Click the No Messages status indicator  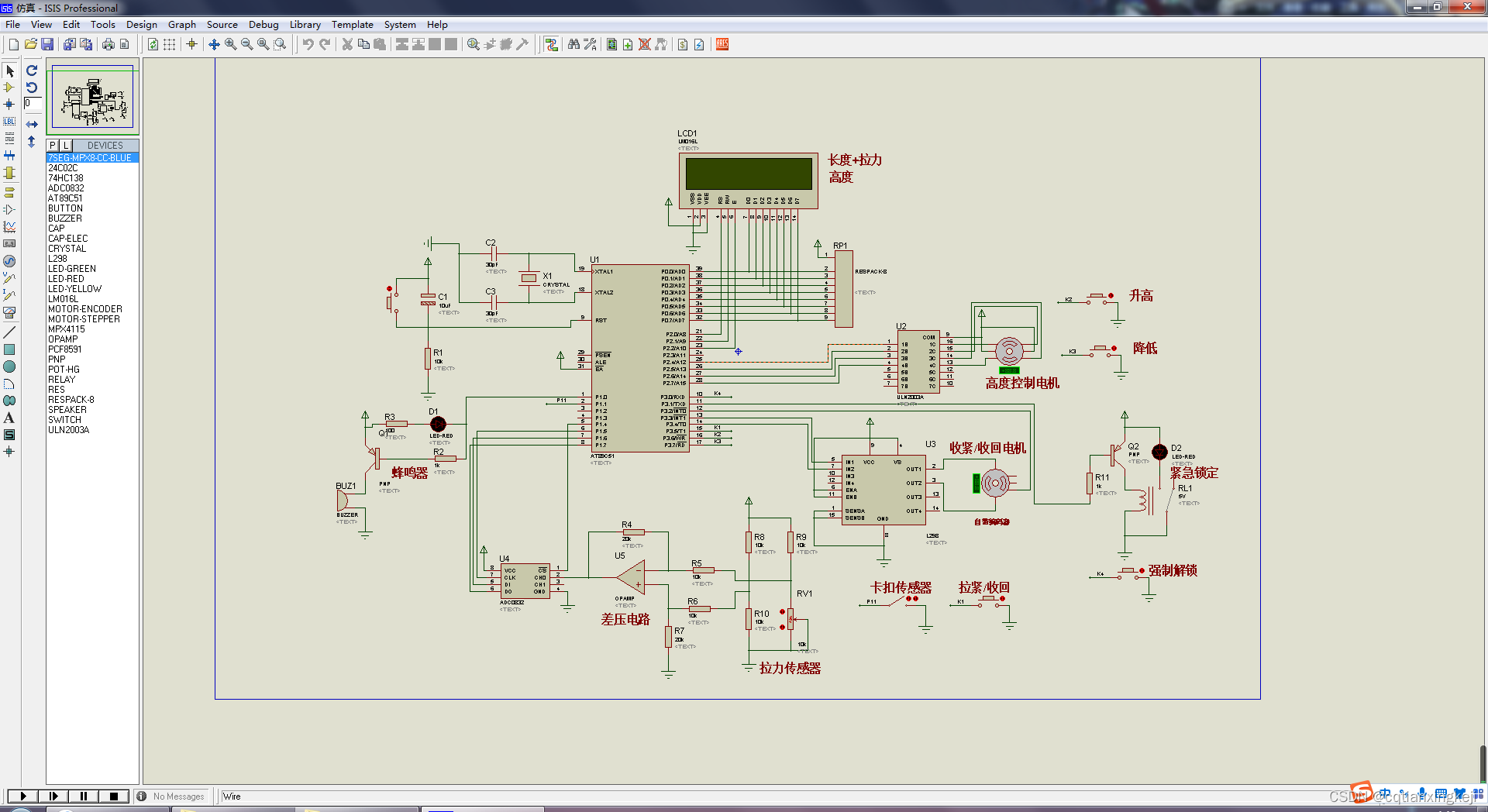(x=171, y=796)
